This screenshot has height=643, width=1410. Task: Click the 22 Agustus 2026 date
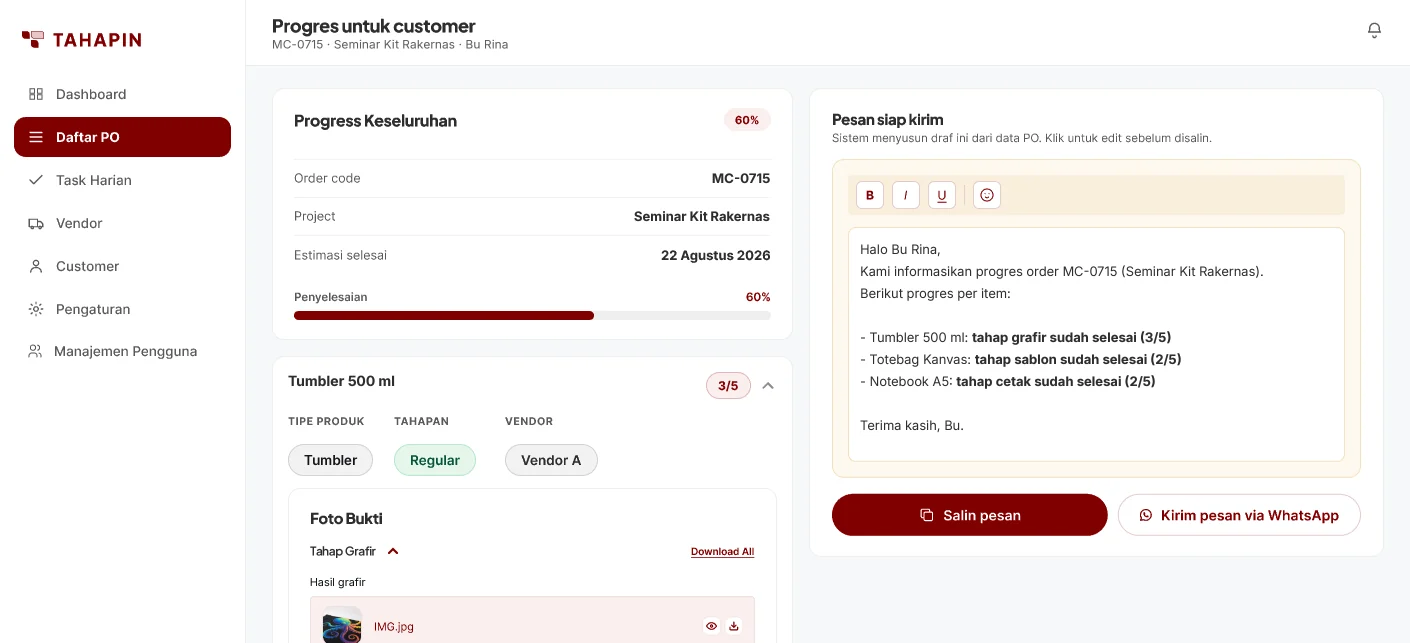click(x=716, y=255)
